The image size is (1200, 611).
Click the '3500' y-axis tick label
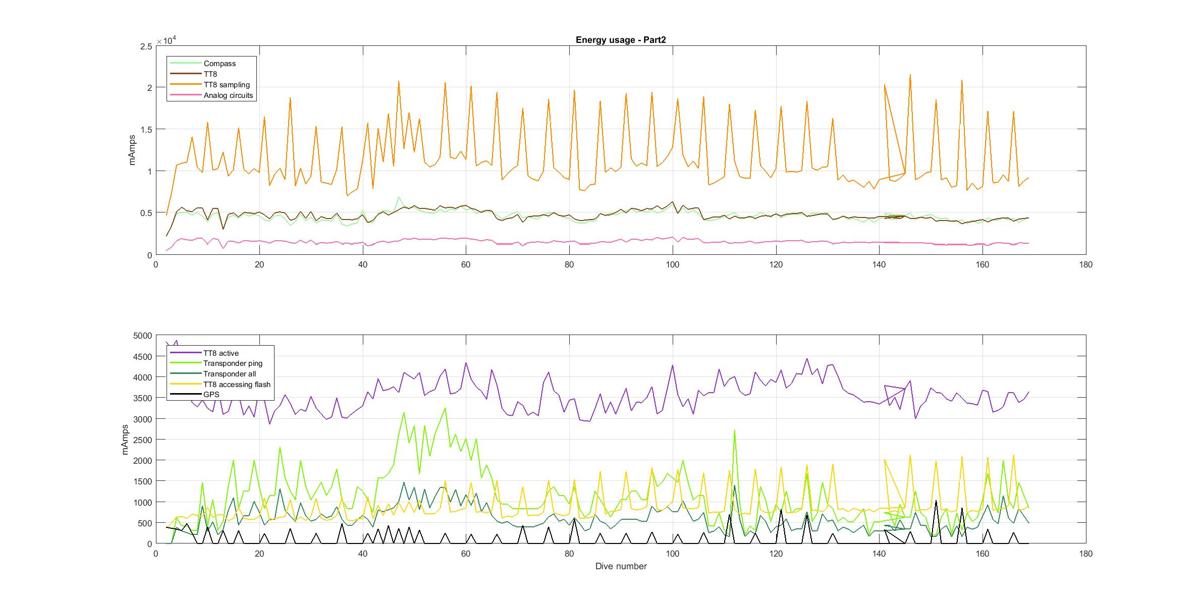[x=141, y=398]
